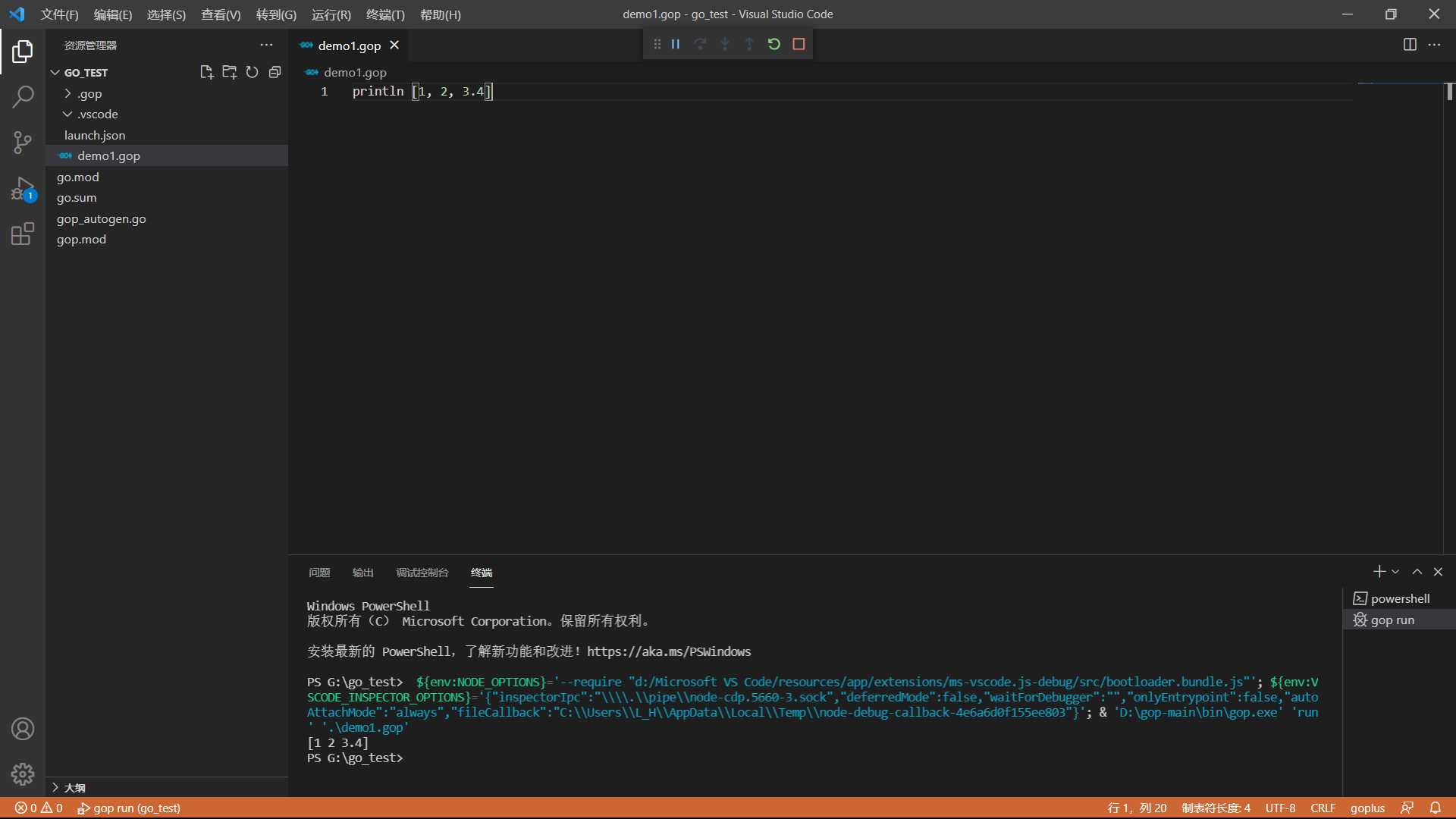Image resolution: width=1456 pixels, height=819 pixels.
Task: Click gop run (go_test) debug status
Action: 129,808
